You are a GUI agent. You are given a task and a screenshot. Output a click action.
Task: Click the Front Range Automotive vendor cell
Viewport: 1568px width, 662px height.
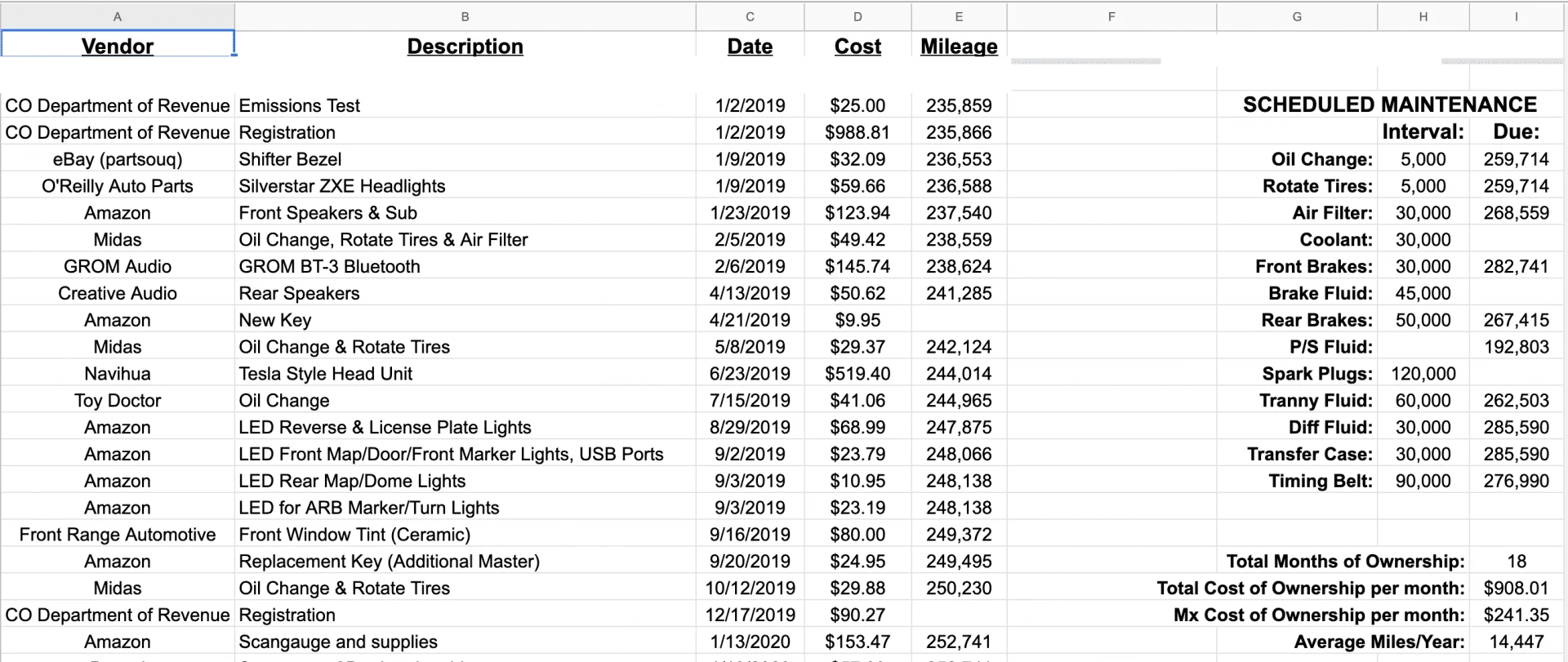click(118, 535)
